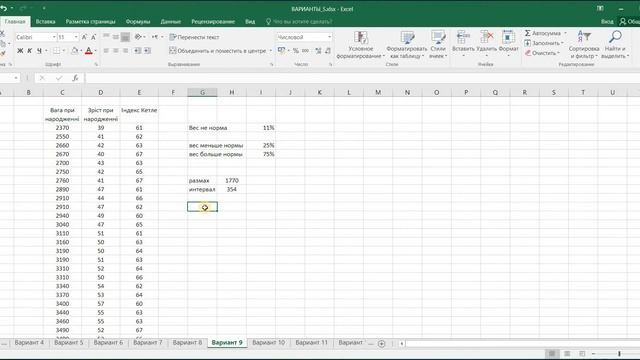This screenshot has width=640, height=360.
Task: Toggle right horizontal text alignment
Action: click(x=125, y=51)
